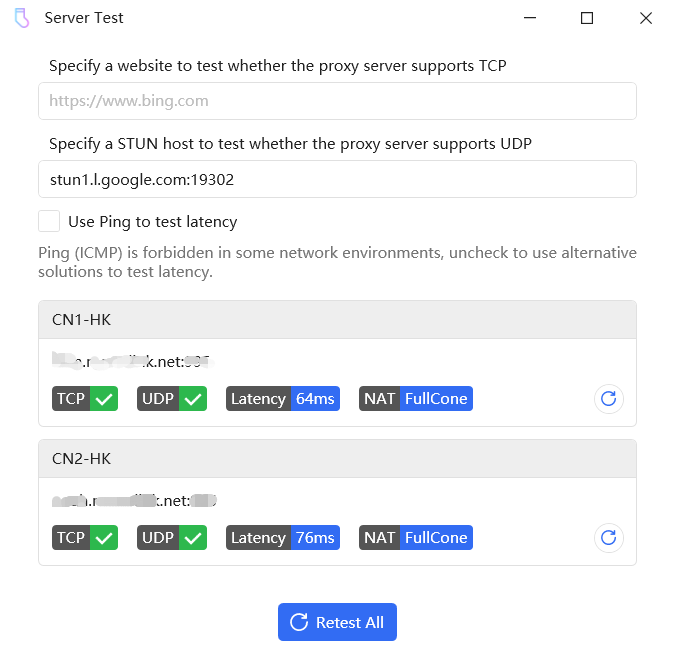Click the retest icon for CN1-HK server
Image resolution: width=674 pixels, height=666 pixels.
(x=608, y=399)
